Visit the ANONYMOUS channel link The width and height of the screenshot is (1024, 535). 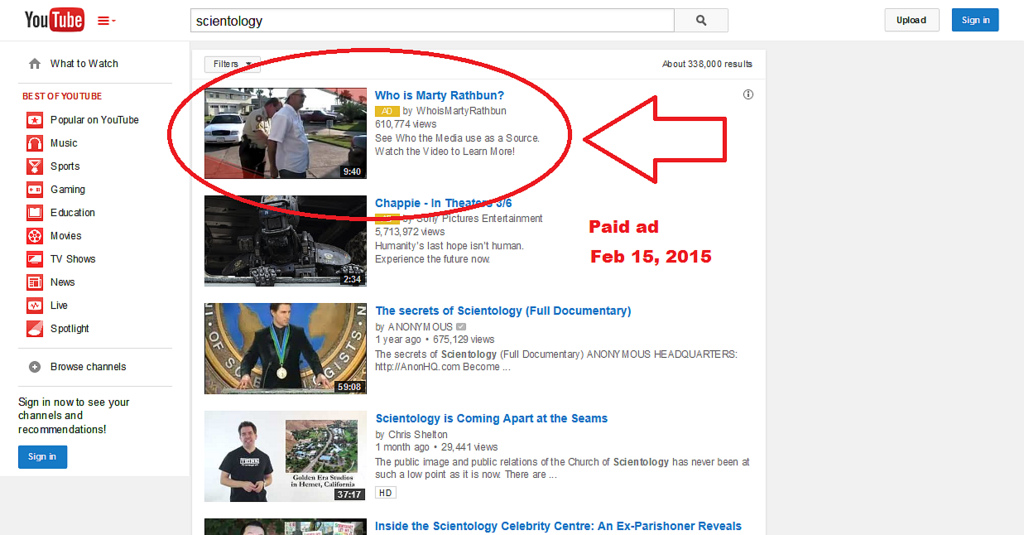coord(420,327)
